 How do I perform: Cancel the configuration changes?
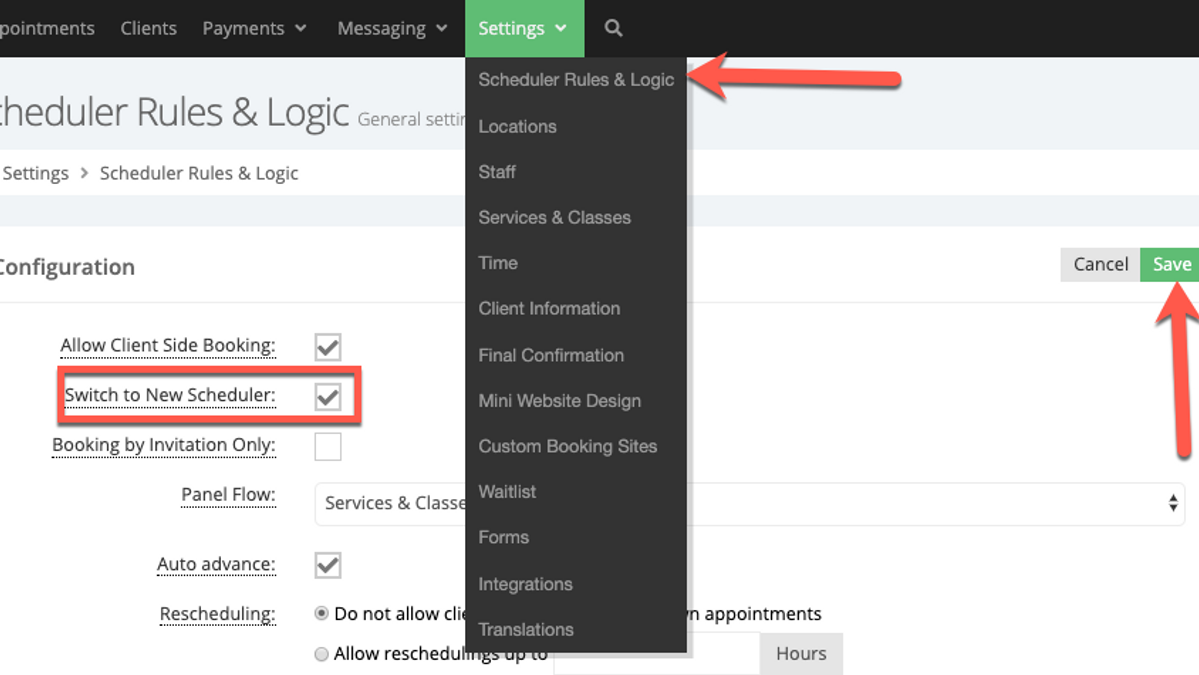[1100, 264]
